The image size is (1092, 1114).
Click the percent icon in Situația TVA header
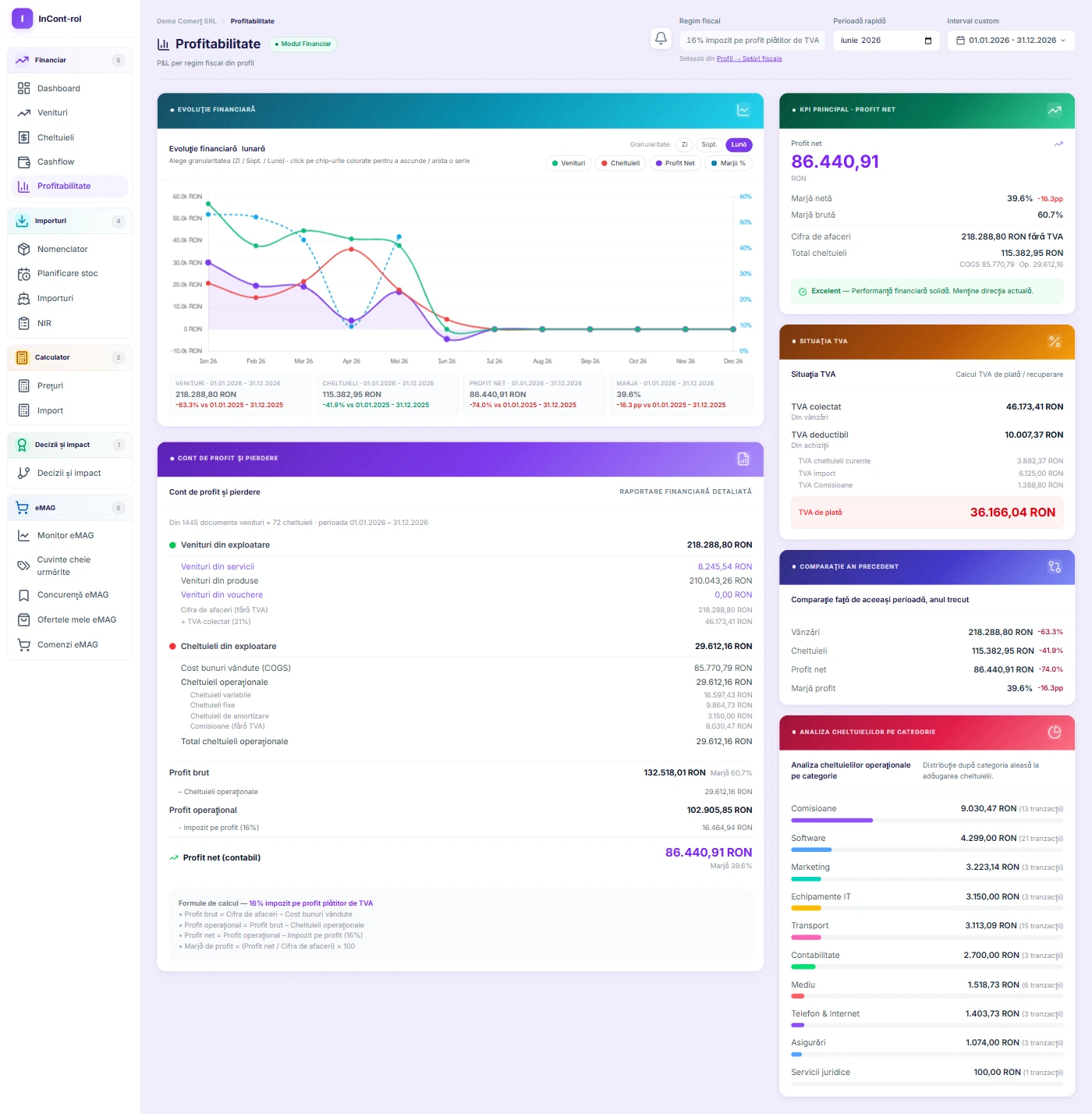pos(1055,342)
